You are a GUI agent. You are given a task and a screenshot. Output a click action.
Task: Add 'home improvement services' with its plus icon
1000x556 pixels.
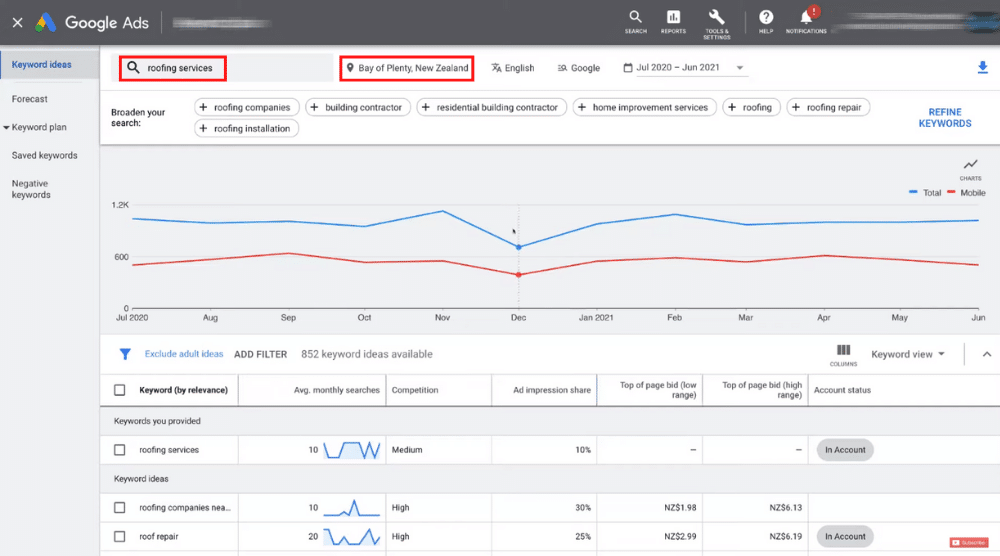(x=582, y=107)
